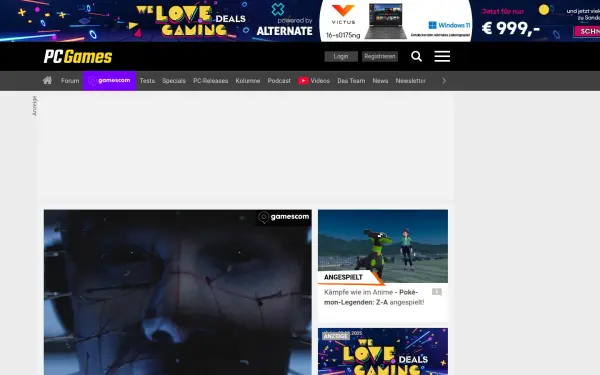Open the Newsletter menu item
This screenshot has width=600, height=375.
point(411,81)
